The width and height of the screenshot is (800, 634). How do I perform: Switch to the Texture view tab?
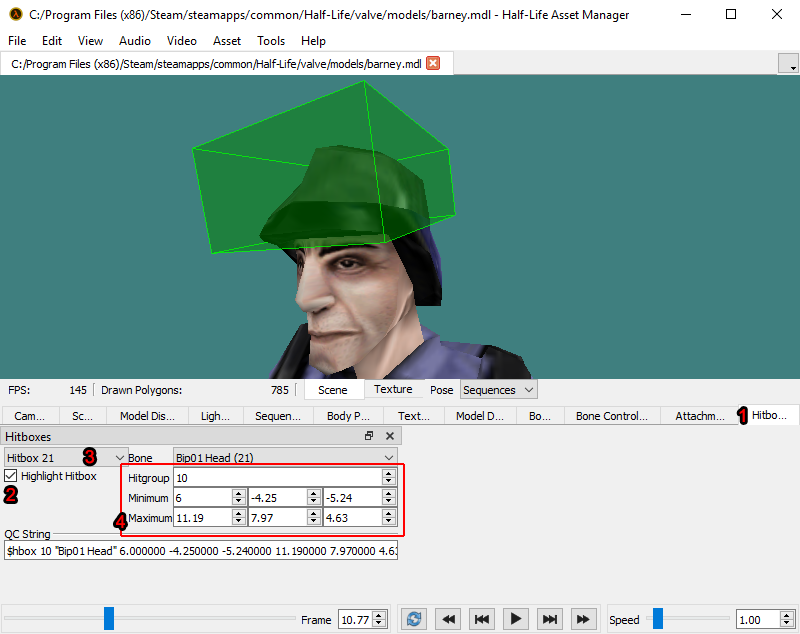pyautogui.click(x=393, y=389)
